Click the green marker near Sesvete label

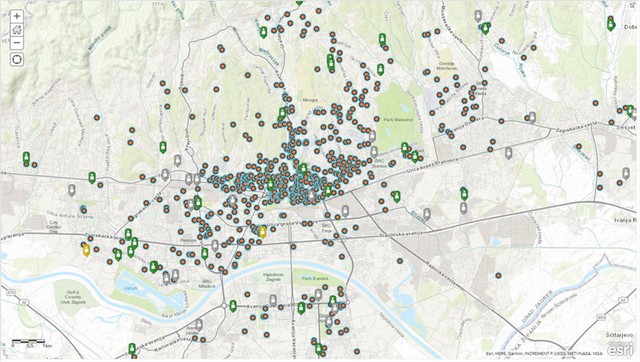[x=630, y=111]
